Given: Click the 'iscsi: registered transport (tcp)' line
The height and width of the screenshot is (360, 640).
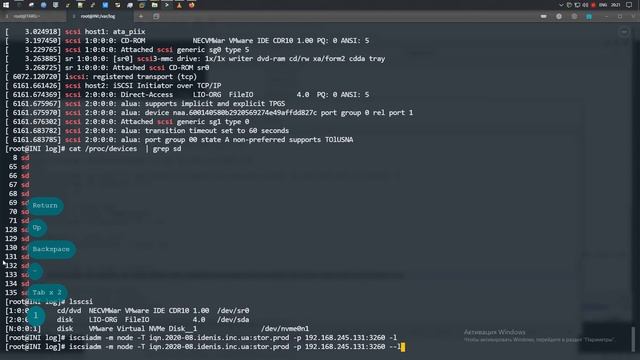Looking at the screenshot, I should tap(131, 77).
